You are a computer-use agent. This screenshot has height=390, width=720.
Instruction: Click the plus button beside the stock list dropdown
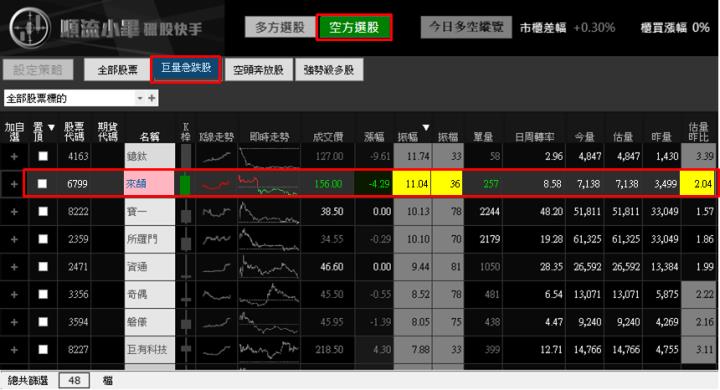coord(152,98)
